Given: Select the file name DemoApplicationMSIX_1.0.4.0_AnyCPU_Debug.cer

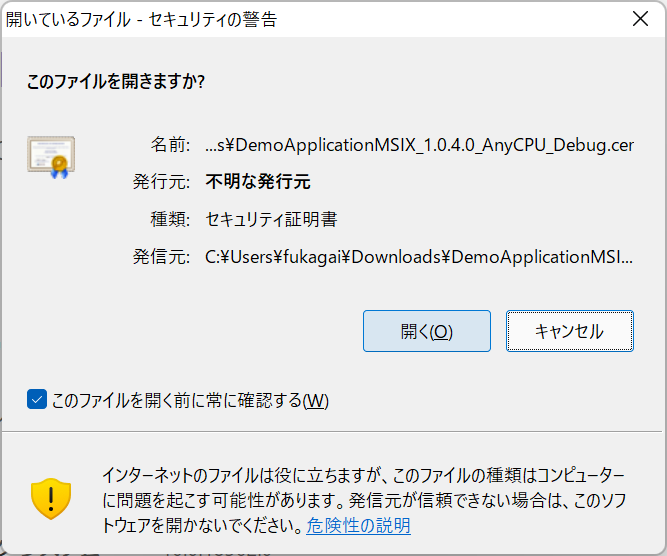Looking at the screenshot, I should coord(419,145).
